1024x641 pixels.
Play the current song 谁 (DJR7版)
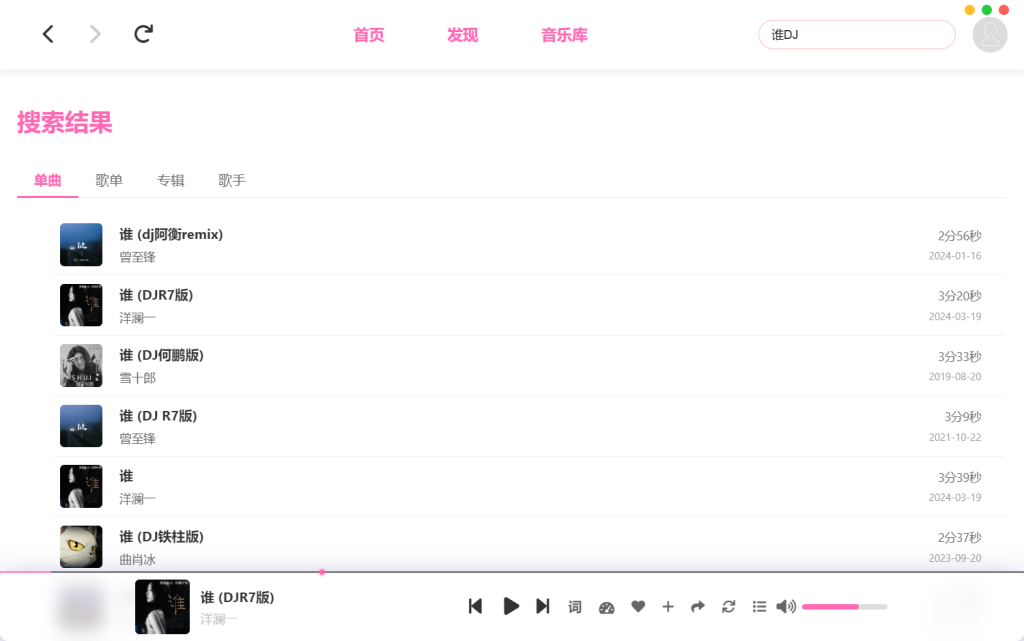[511, 606]
